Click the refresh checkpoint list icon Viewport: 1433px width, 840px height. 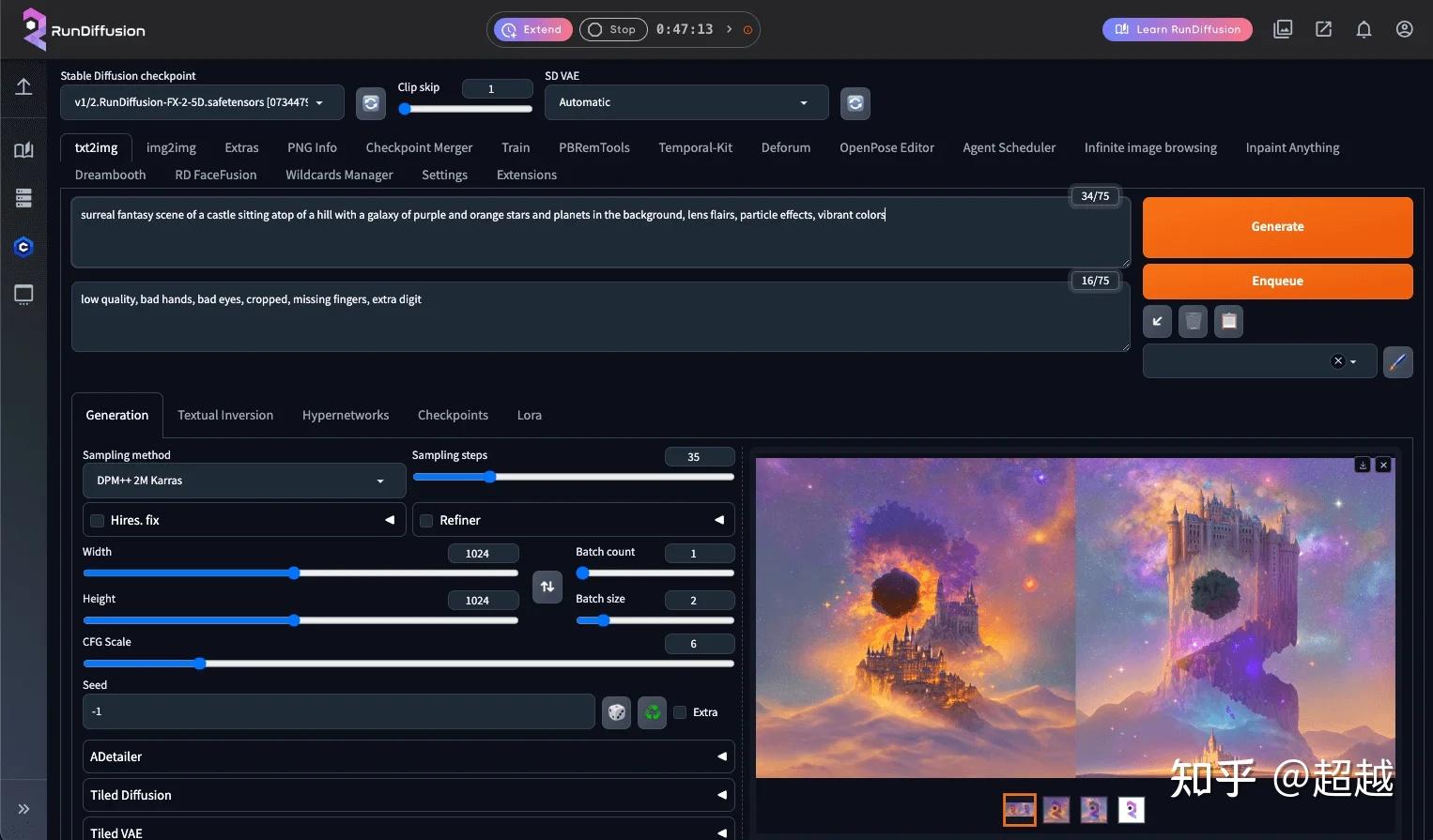point(370,103)
